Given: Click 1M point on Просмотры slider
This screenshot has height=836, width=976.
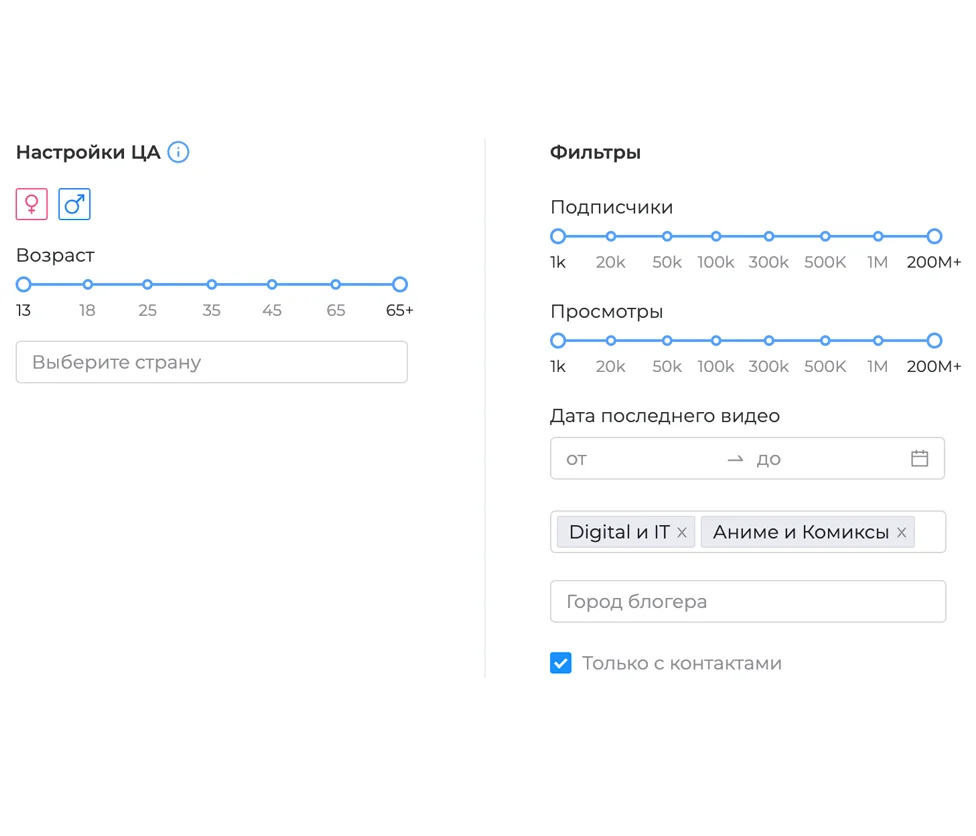Looking at the screenshot, I should [x=878, y=341].
